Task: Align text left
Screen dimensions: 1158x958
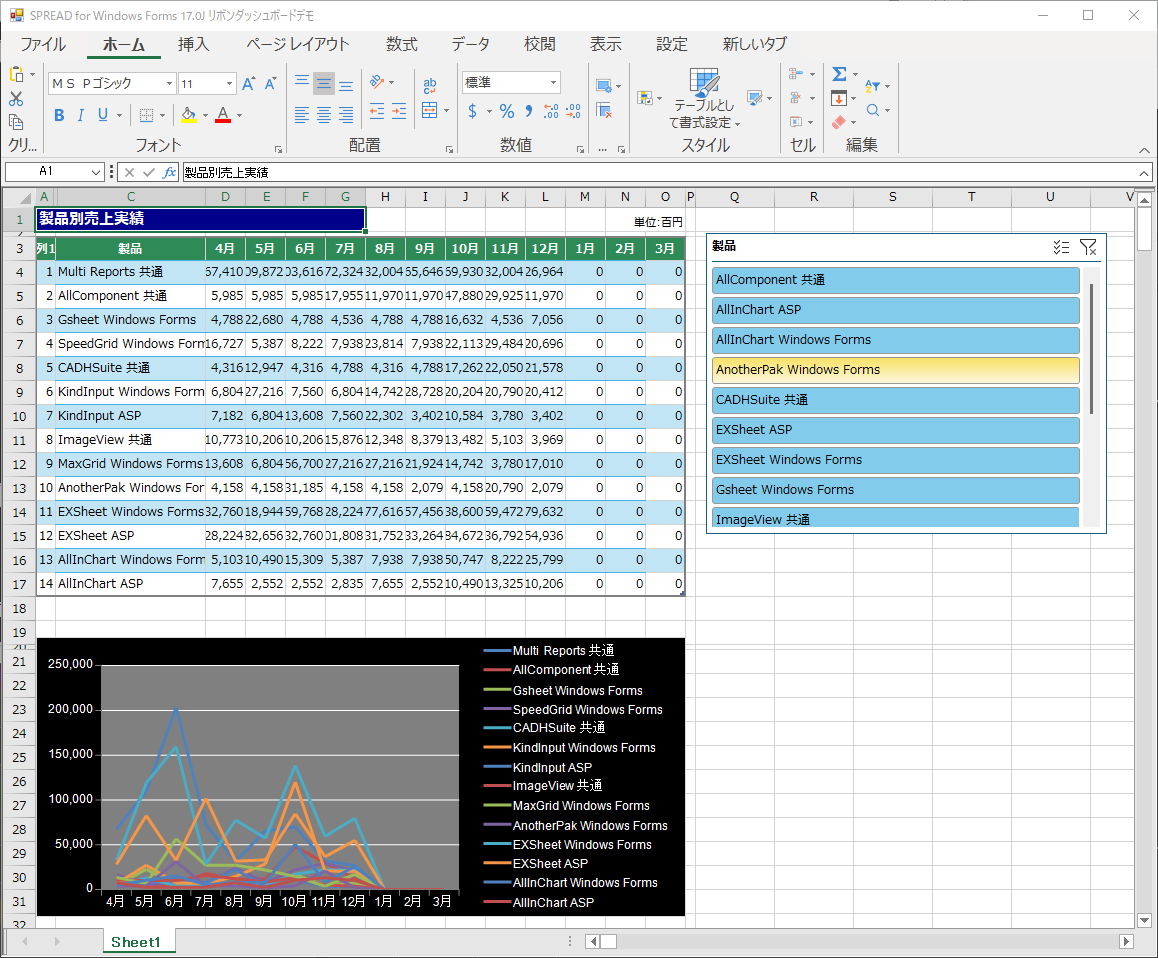Action: click(x=302, y=114)
